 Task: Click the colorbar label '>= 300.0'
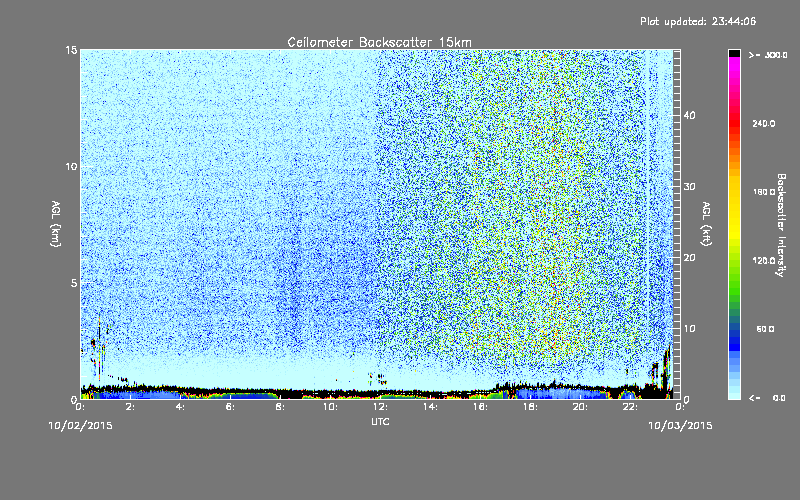click(768, 55)
